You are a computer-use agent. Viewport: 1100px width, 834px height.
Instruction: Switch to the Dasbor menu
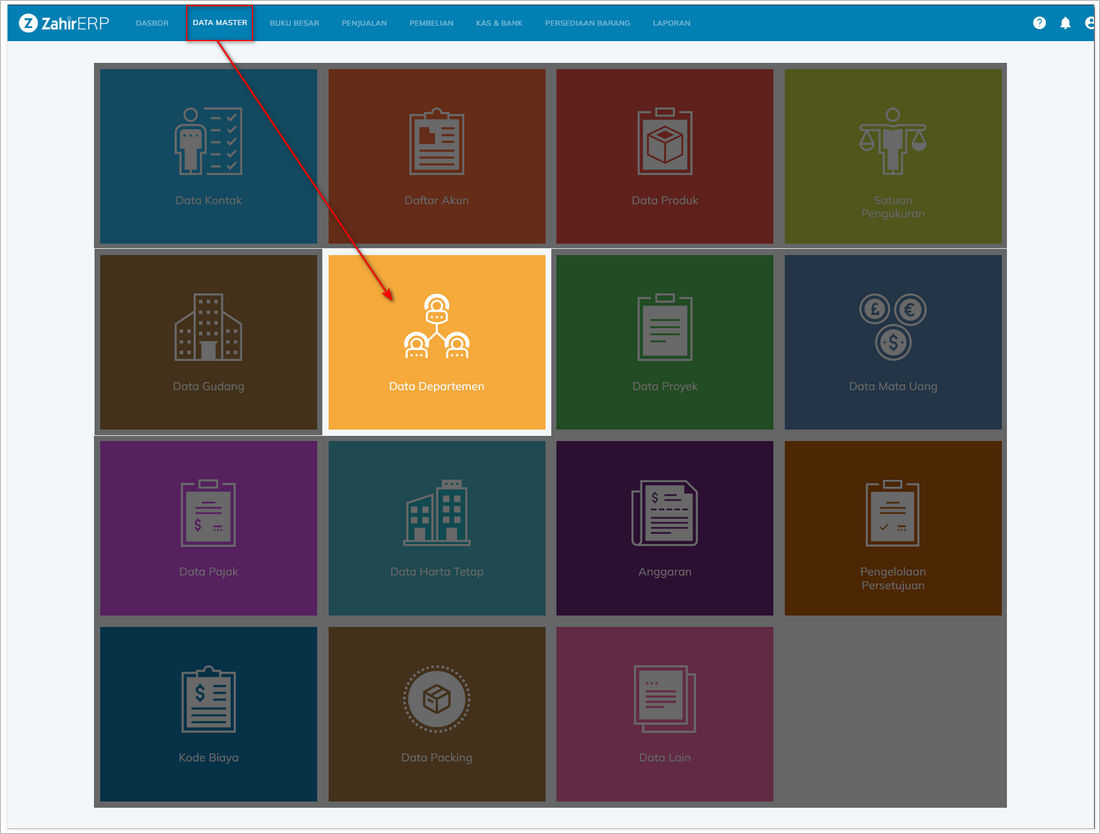(152, 23)
